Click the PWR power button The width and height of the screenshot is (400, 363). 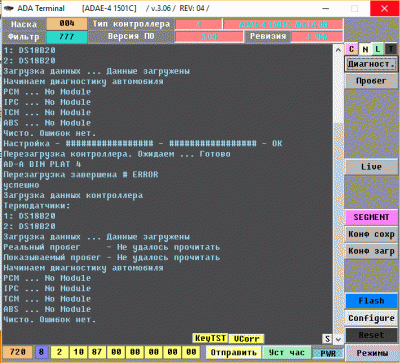coord(328,353)
